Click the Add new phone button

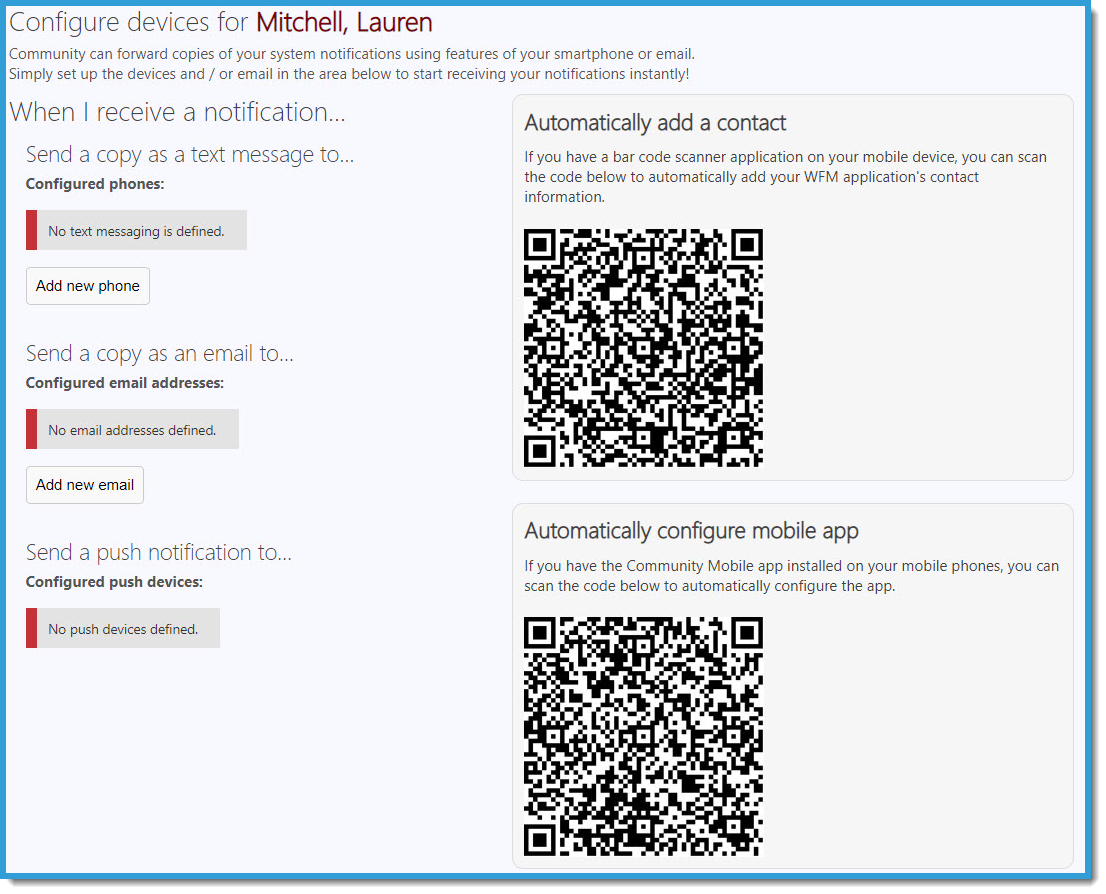click(x=87, y=286)
